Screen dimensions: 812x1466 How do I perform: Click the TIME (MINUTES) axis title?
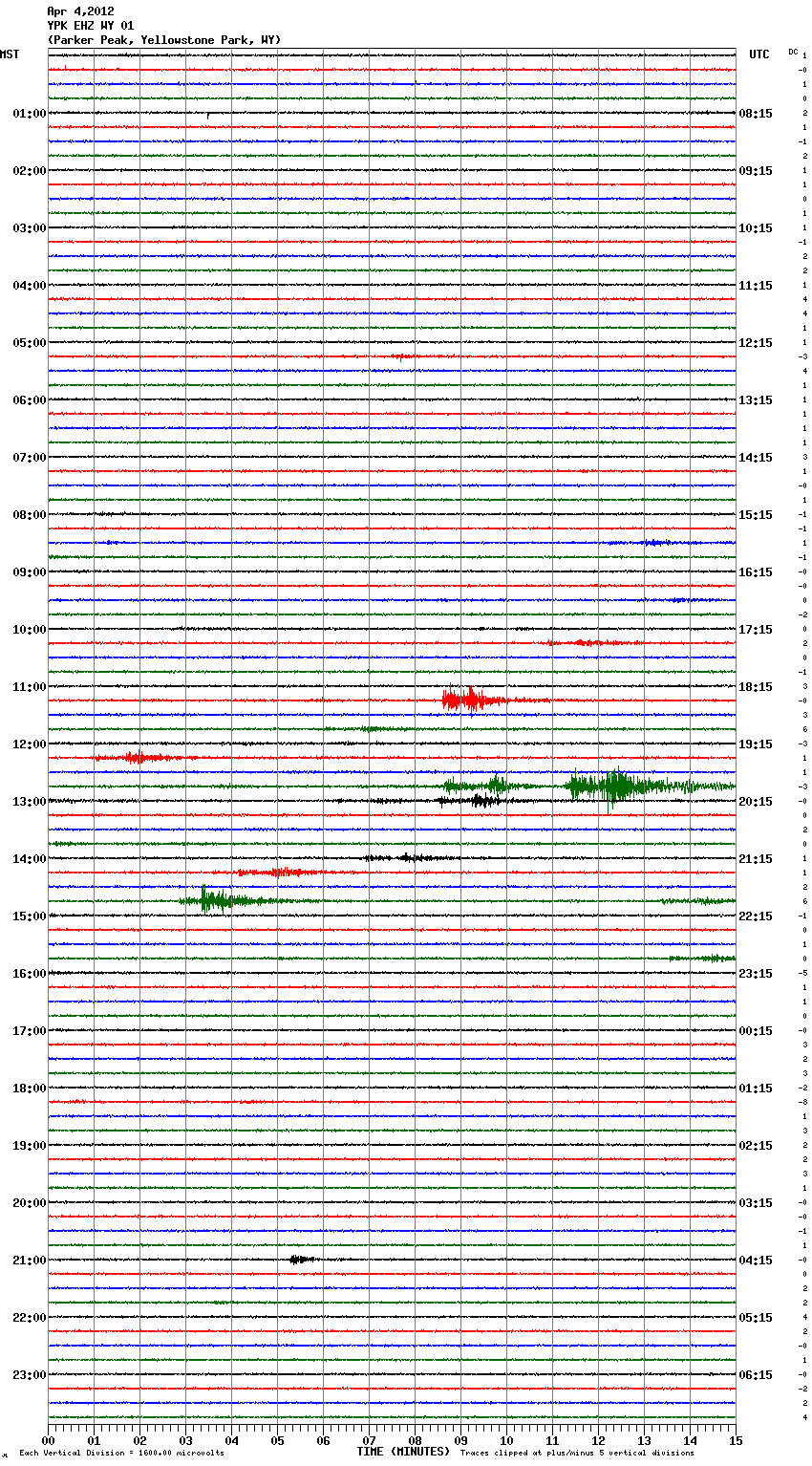tap(403, 1451)
